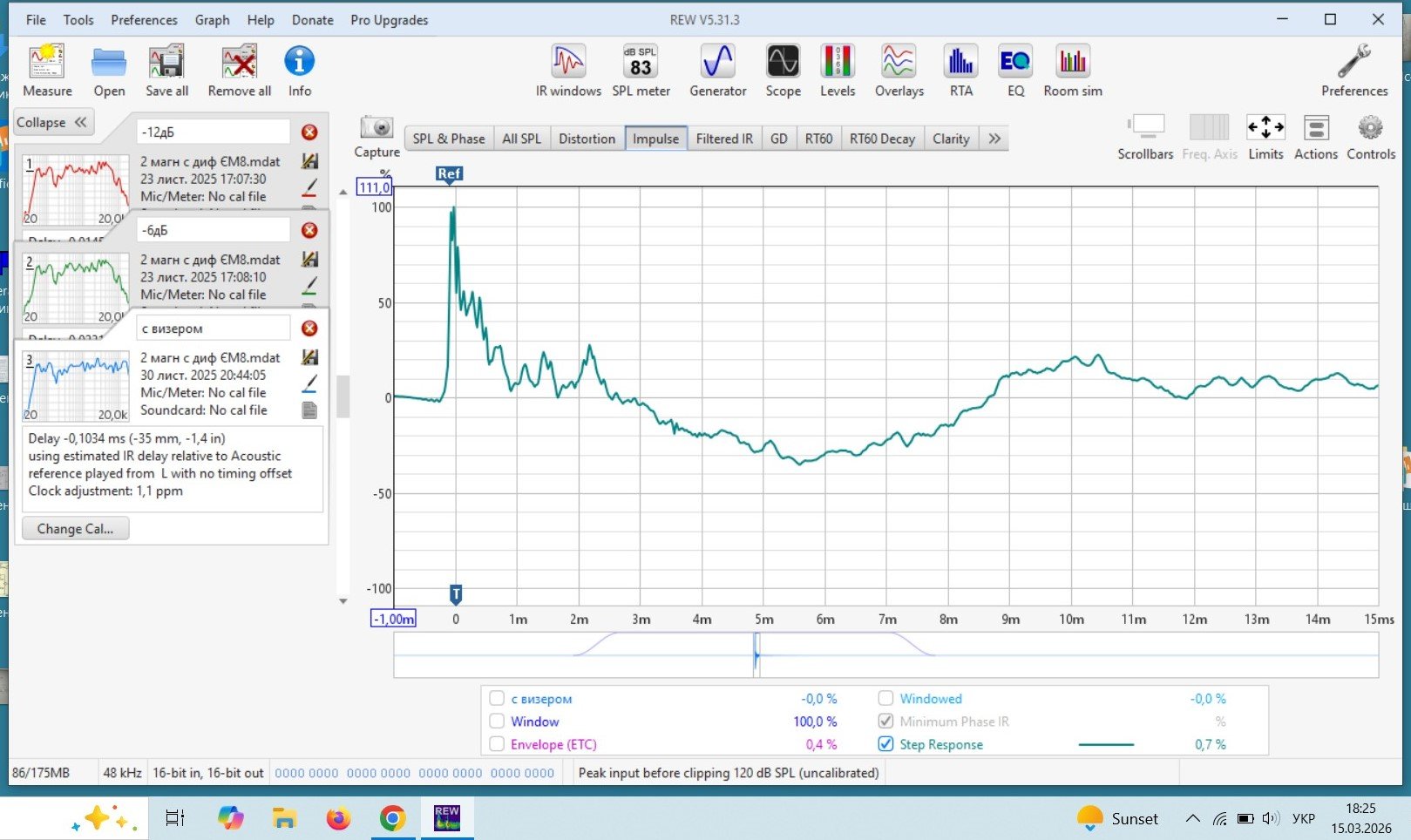Screen dimensions: 1411x840
Task: Open notes for the с визером measurement
Action: click(x=309, y=410)
